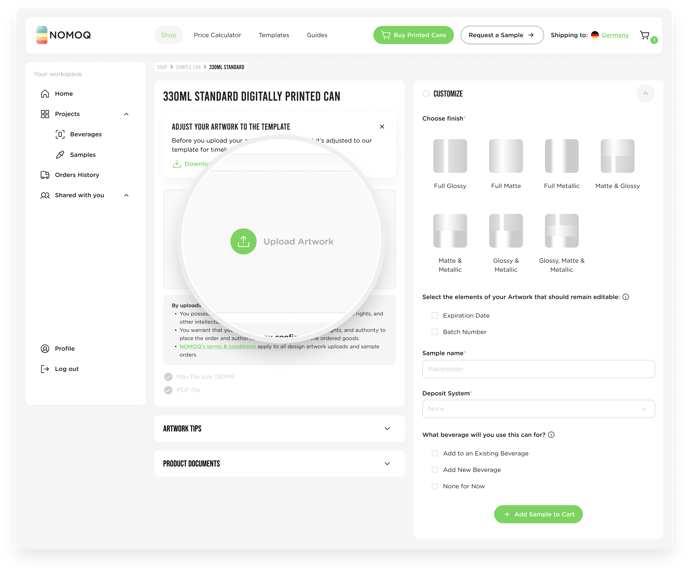Screen dimensions: 688x573
Task: Click the Log out icon
Action: [45, 369]
